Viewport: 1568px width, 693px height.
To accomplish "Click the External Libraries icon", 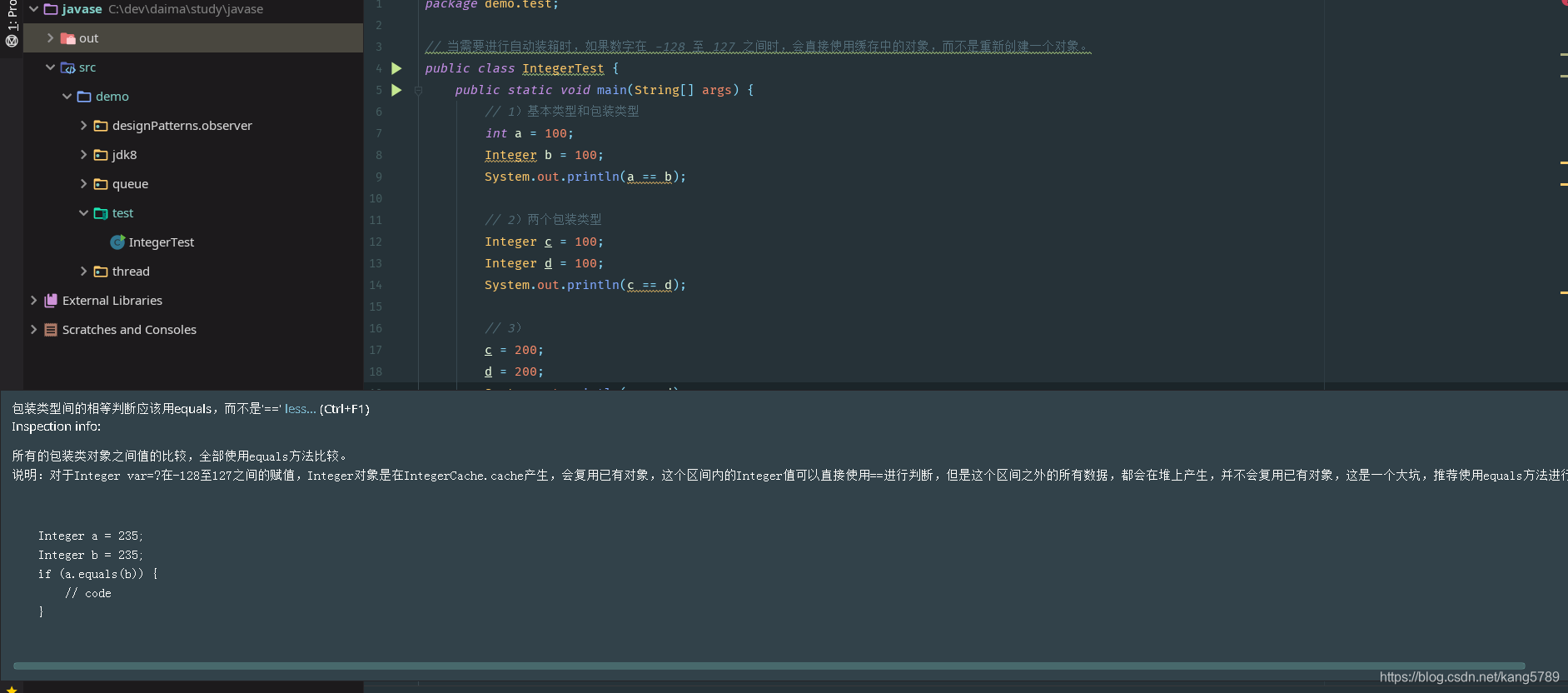I will (x=51, y=301).
